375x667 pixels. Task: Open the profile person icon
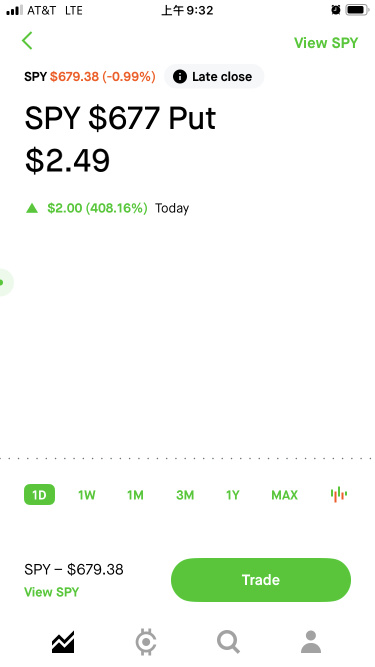[x=311, y=642]
